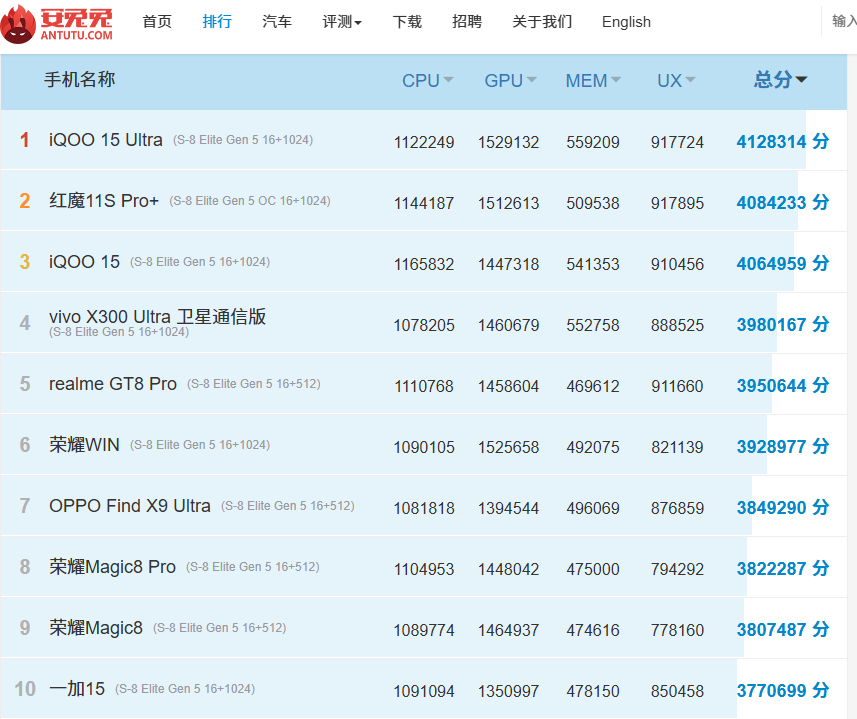This screenshot has width=857, height=719.
Task: Click the 手机名称 column header
Action: click(x=80, y=80)
